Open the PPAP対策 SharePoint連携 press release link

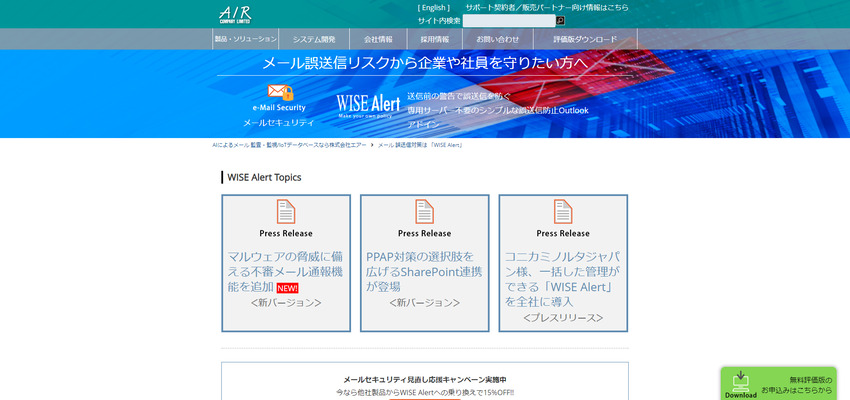(x=424, y=272)
